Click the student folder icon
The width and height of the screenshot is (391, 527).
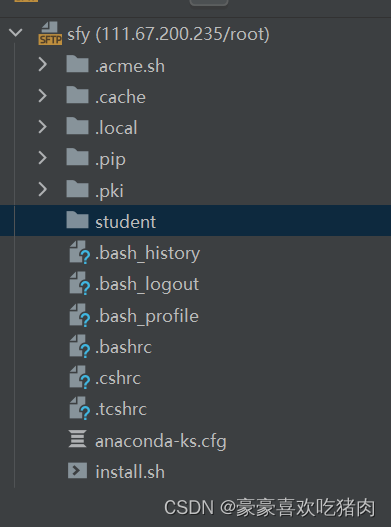click(77, 220)
